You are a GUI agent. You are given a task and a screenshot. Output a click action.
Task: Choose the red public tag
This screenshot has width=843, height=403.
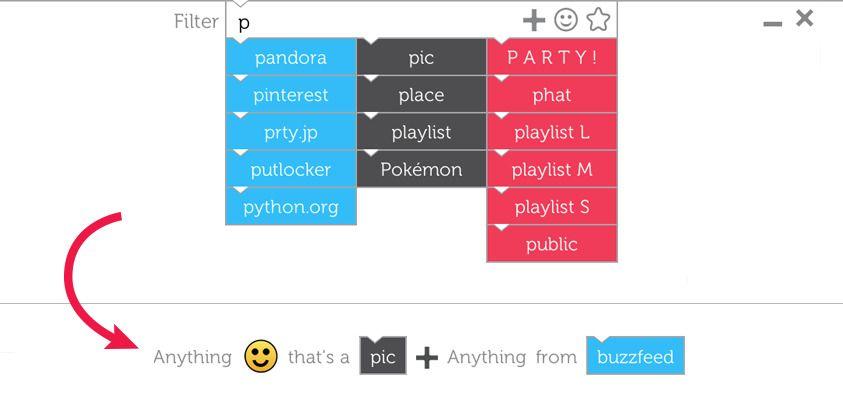pos(552,244)
